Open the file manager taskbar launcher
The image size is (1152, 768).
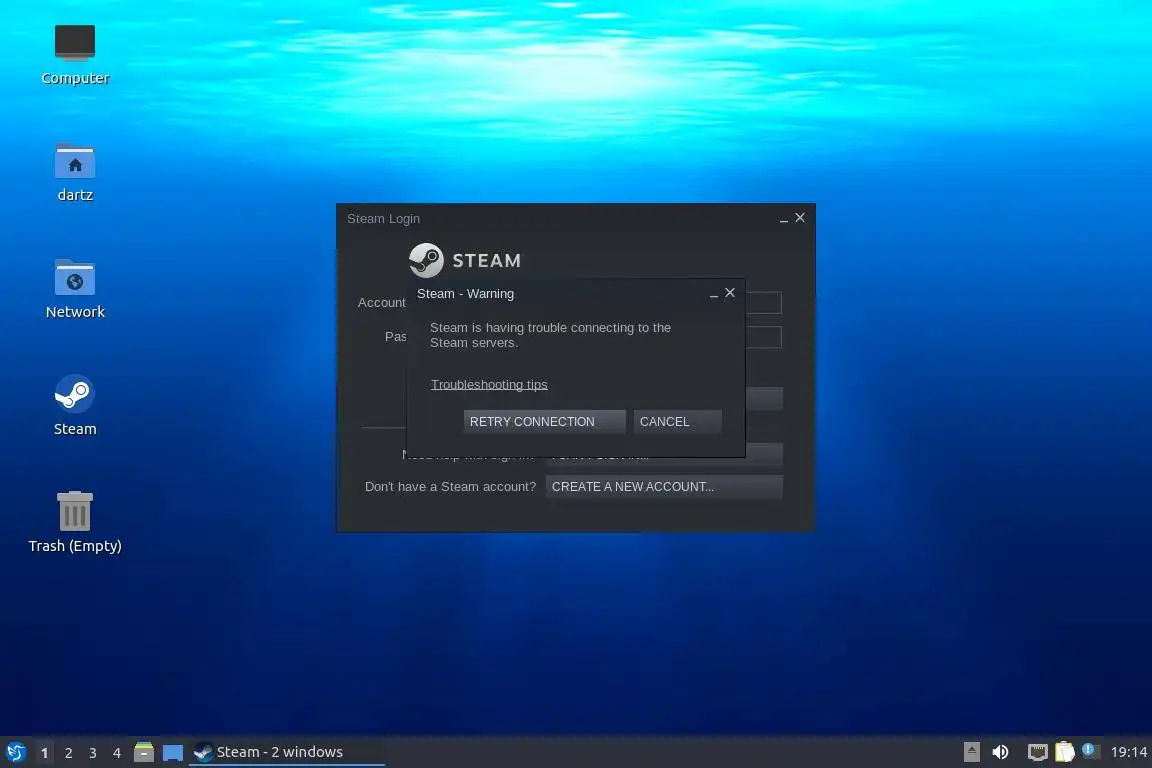click(144, 752)
